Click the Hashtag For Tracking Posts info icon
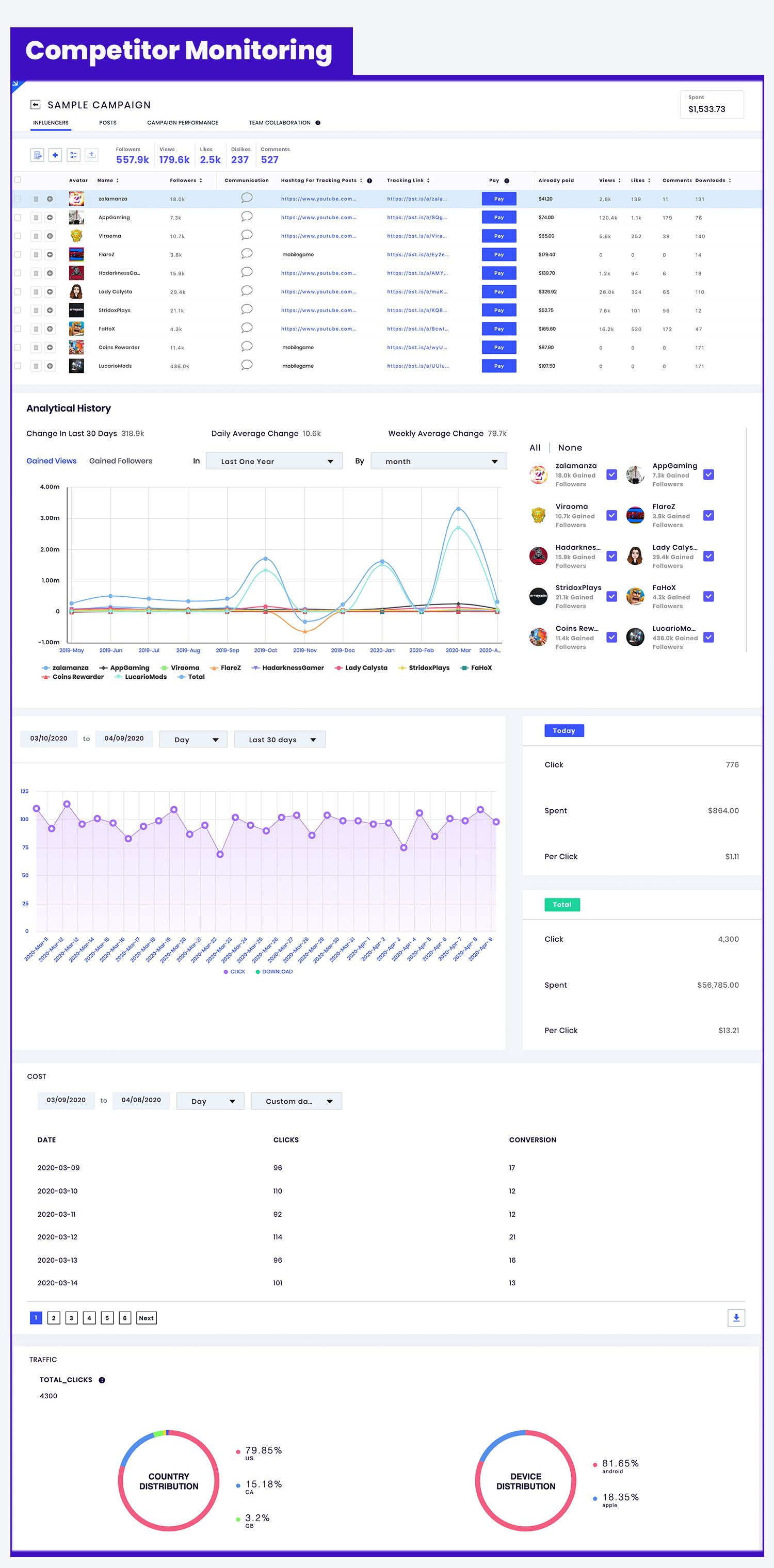774x1568 pixels. pos(369,181)
